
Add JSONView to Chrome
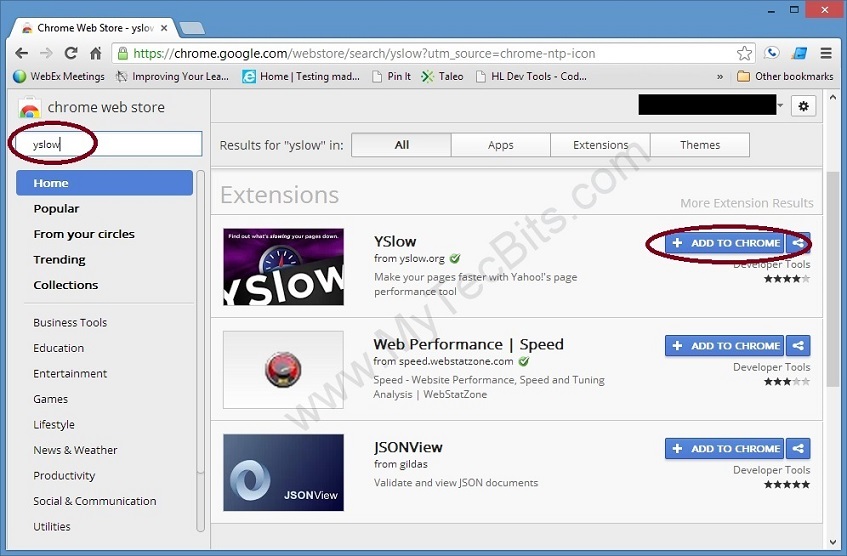(x=724, y=448)
